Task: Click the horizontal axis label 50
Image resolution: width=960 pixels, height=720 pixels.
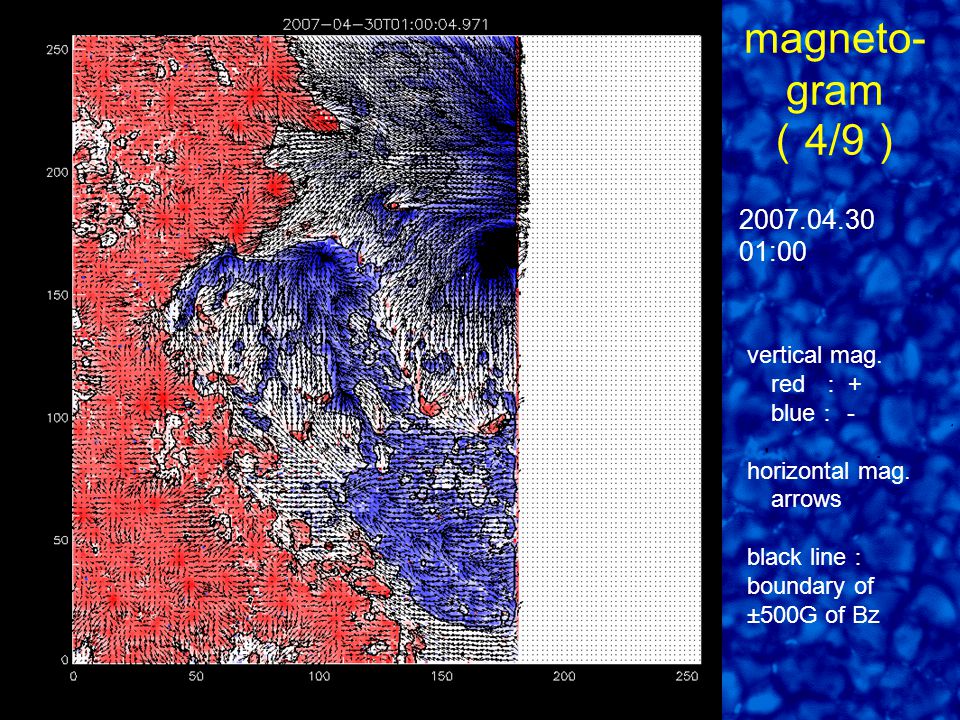Action: (196, 676)
